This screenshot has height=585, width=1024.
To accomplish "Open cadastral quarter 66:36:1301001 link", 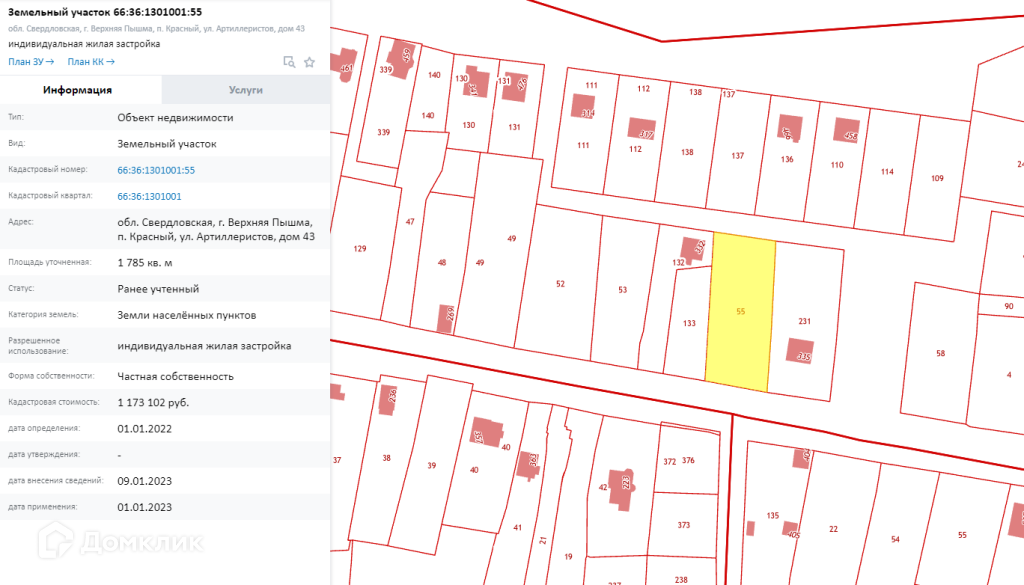I will point(150,196).
